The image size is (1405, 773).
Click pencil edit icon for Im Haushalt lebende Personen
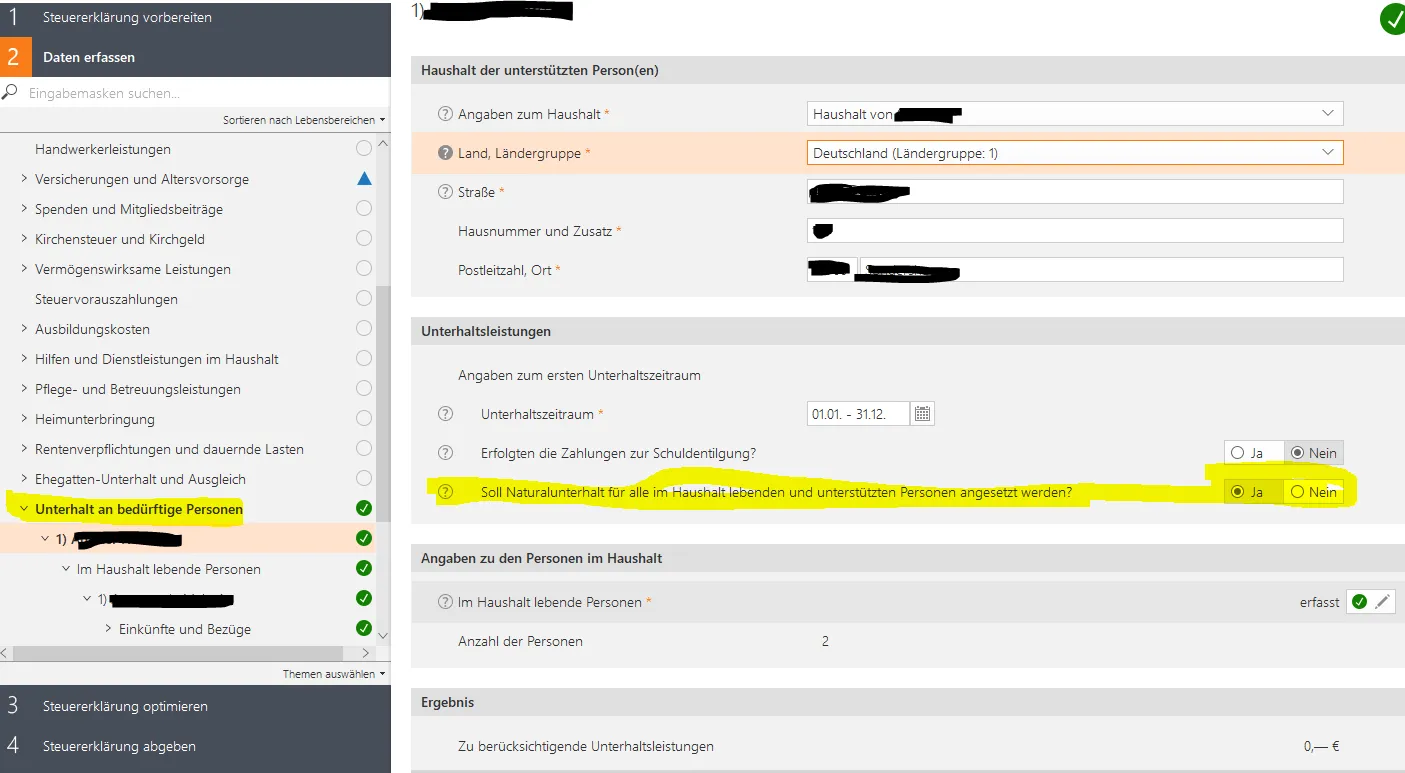(1383, 602)
